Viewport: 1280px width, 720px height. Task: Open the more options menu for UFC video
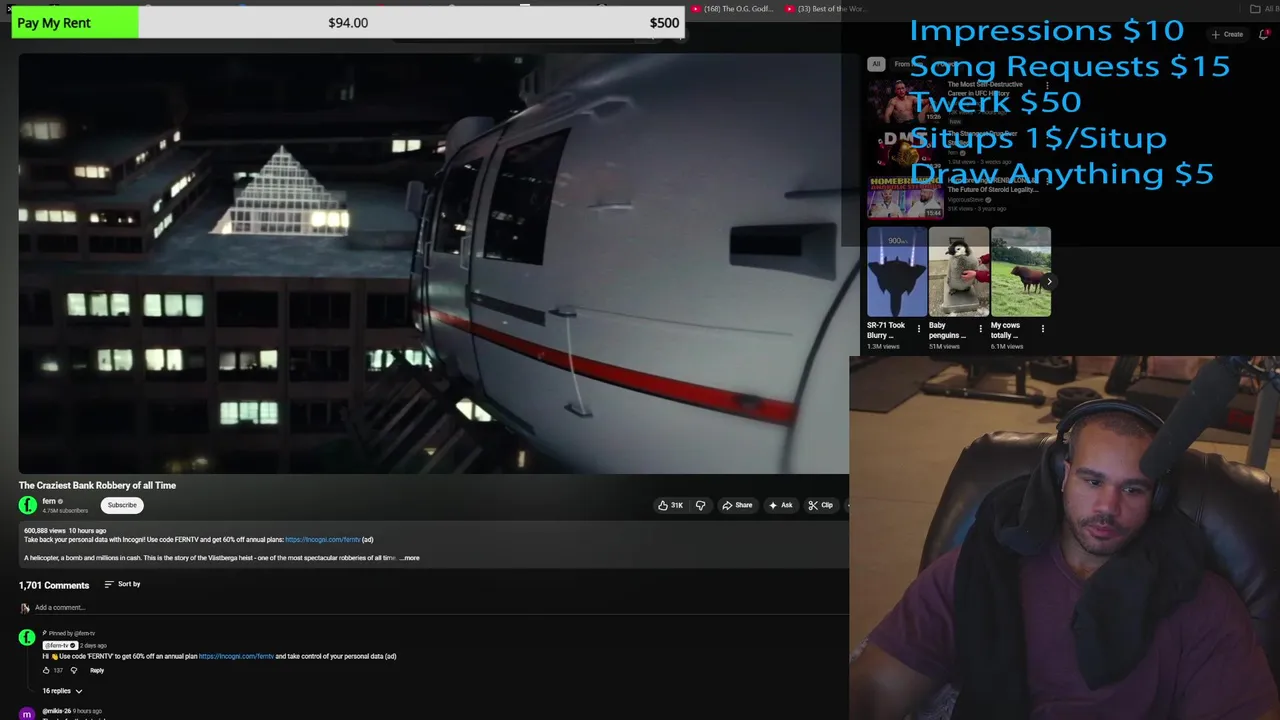(1047, 86)
